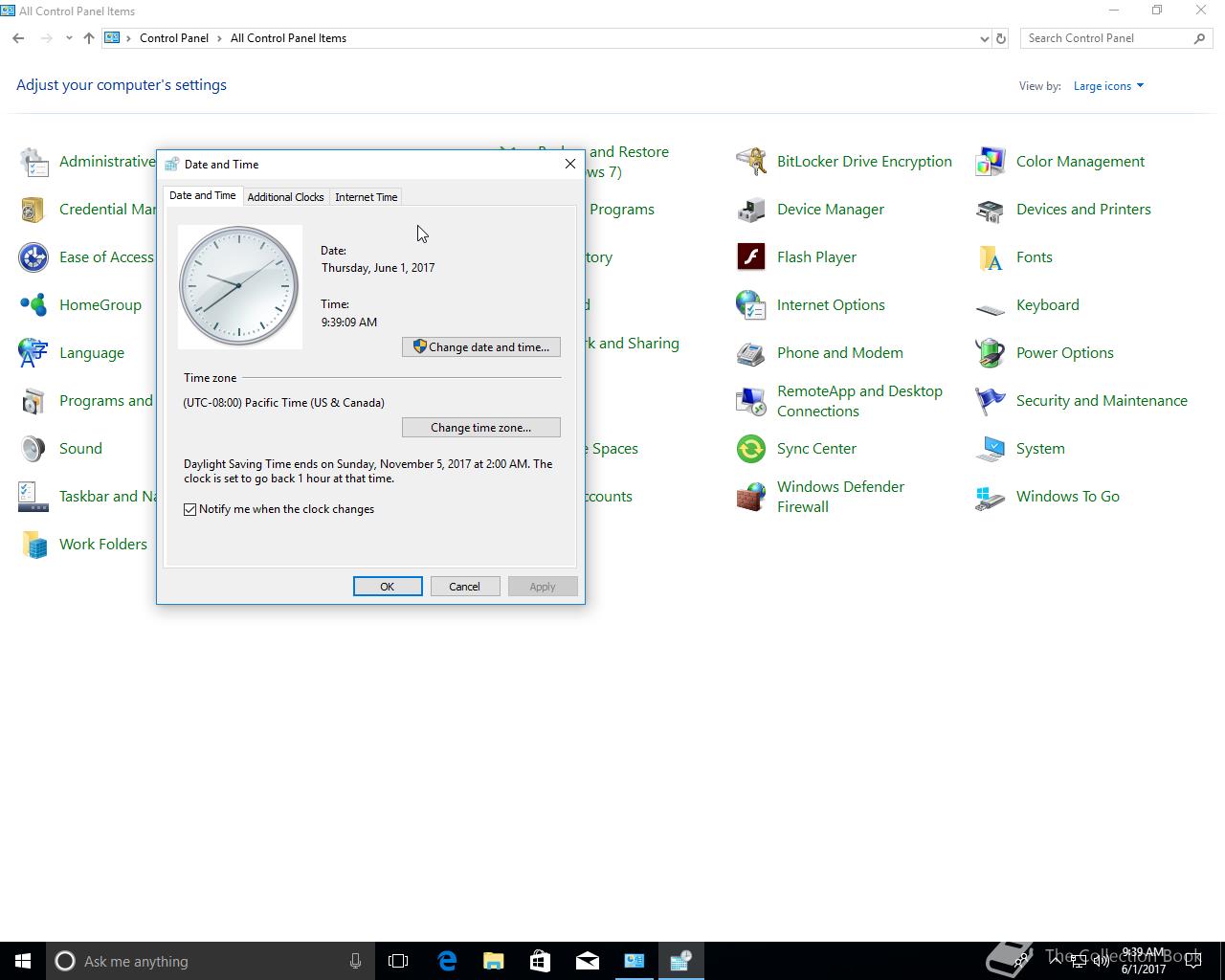Click the Control Panel breadcrumb
Screen dimensions: 1225x980
(174, 38)
